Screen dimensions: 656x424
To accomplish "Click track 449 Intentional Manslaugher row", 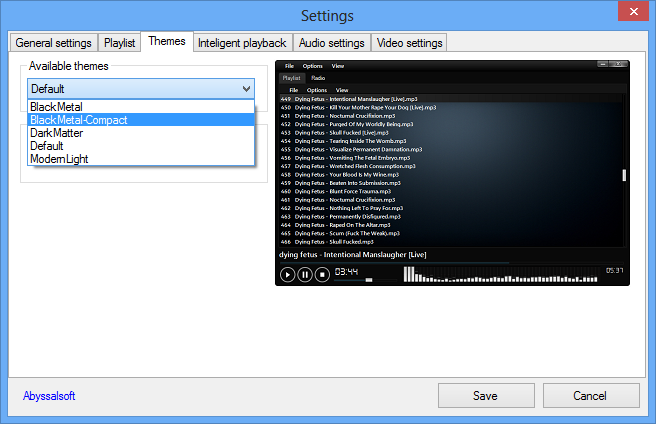I will (451, 99).
